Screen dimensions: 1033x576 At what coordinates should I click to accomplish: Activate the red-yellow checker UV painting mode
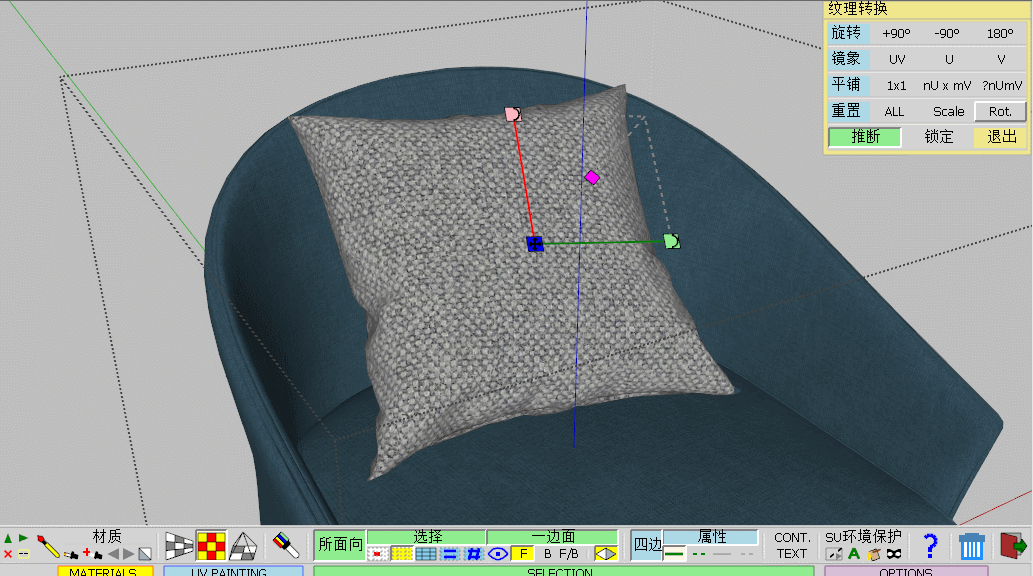click(x=211, y=545)
